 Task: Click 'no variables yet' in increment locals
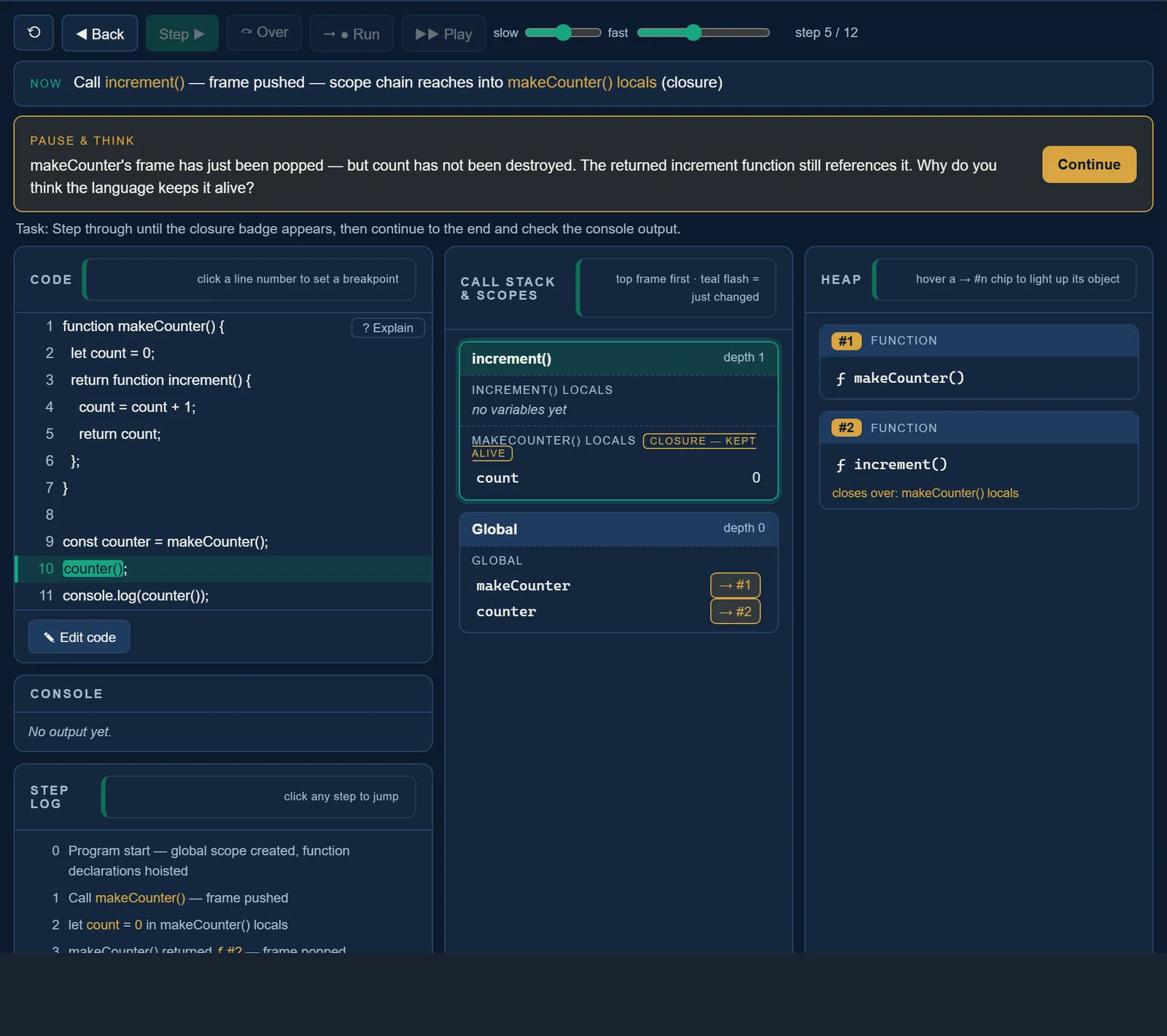(x=519, y=410)
